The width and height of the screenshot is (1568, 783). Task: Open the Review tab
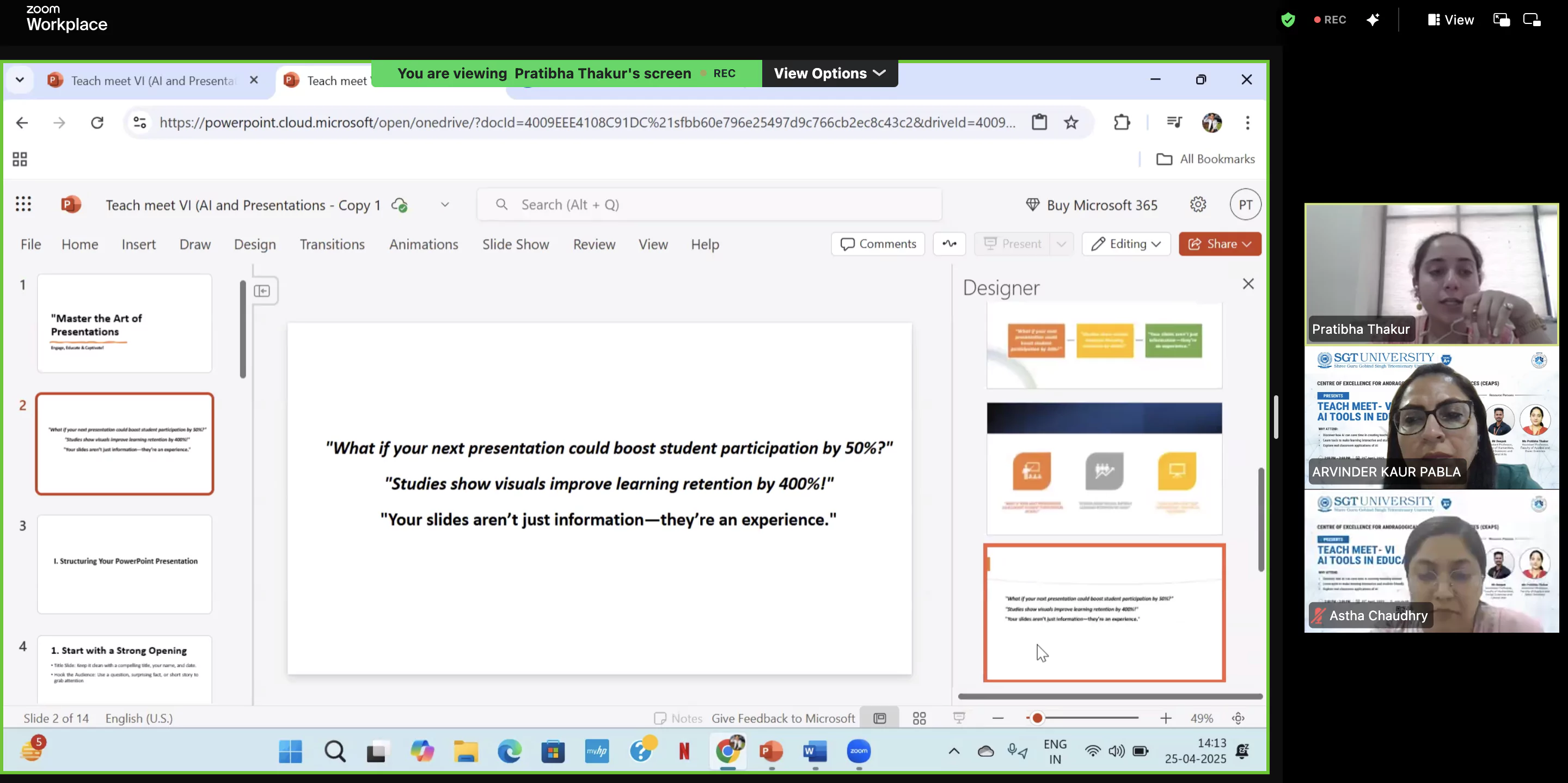pyautogui.click(x=594, y=244)
